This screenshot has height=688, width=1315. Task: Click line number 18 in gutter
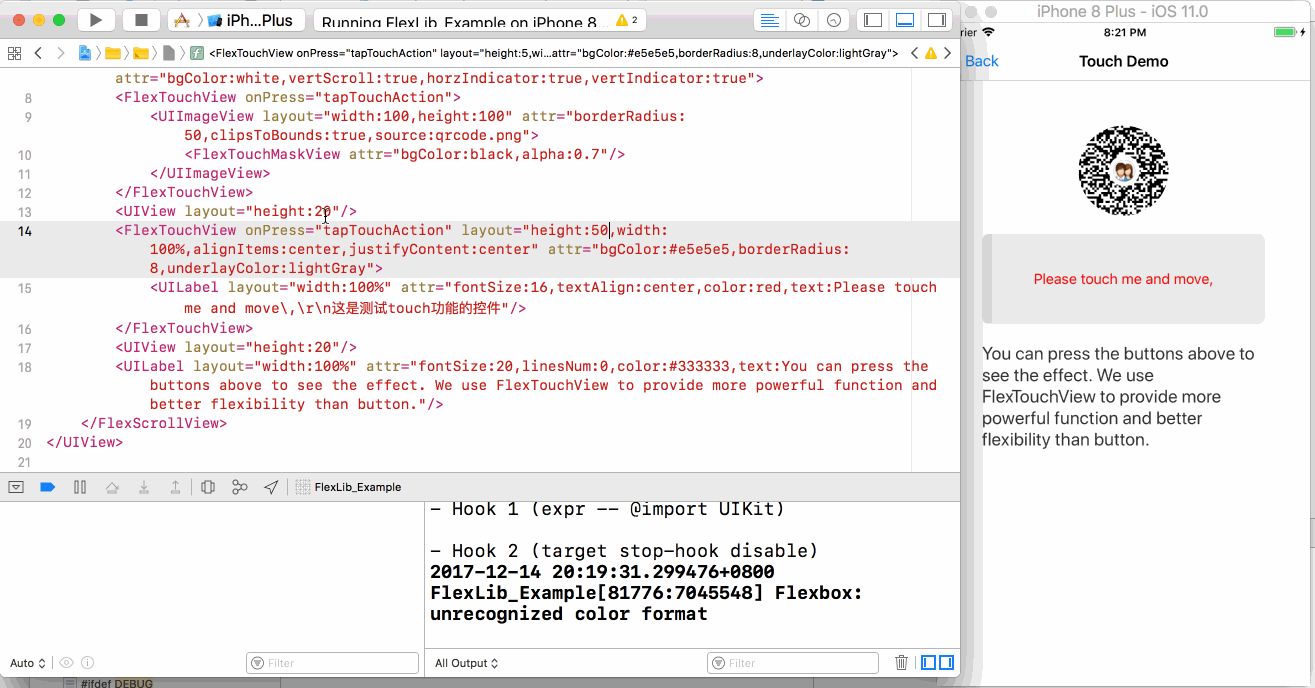click(24, 367)
